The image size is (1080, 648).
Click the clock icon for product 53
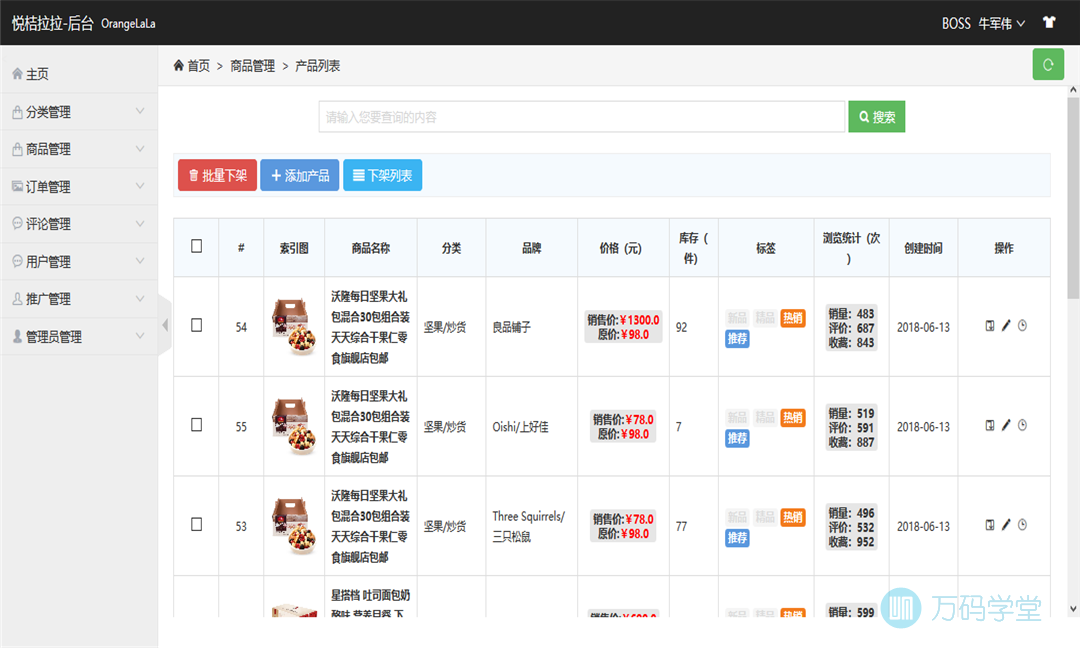1022,525
